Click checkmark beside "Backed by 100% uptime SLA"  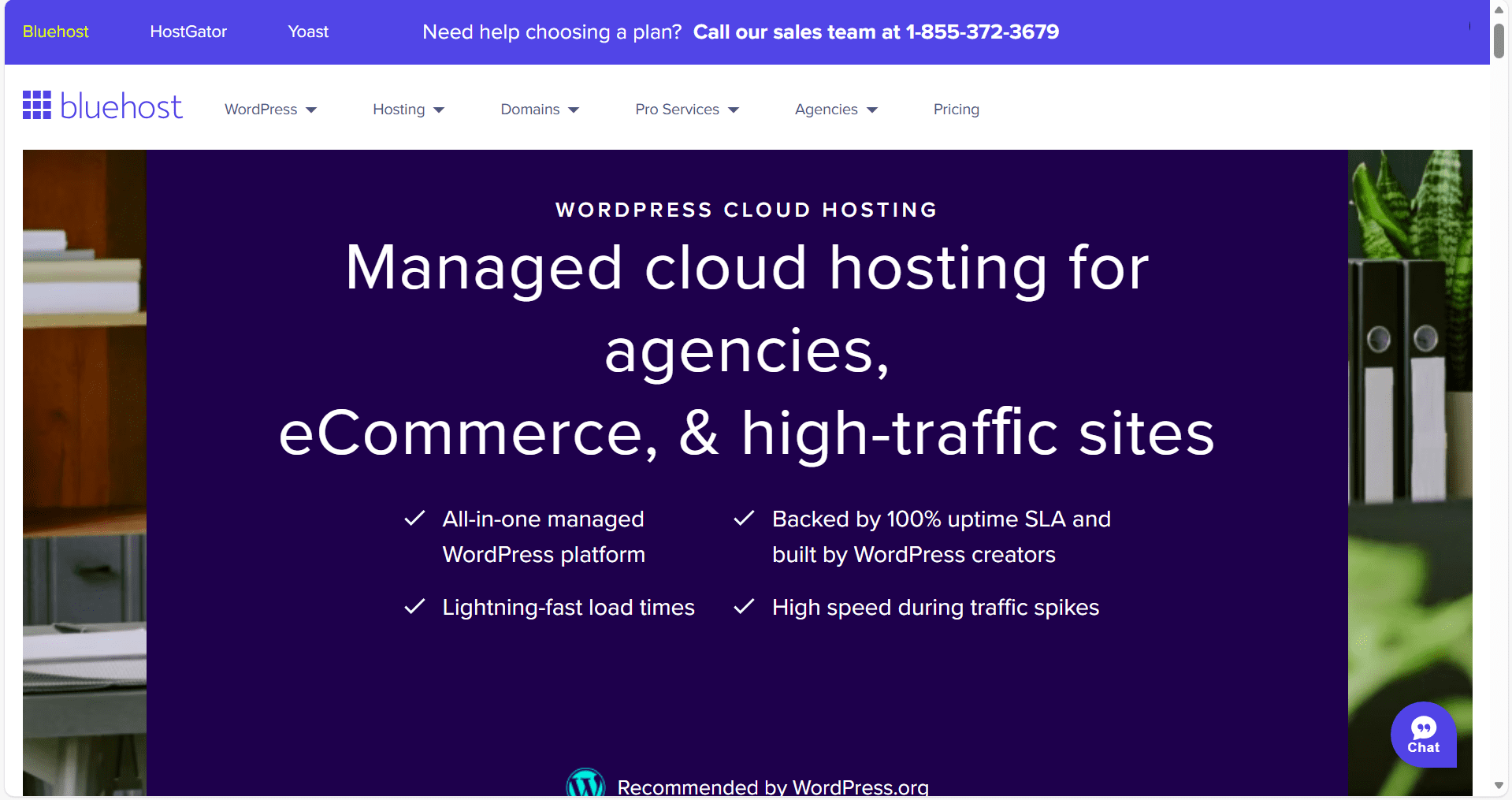tap(744, 518)
